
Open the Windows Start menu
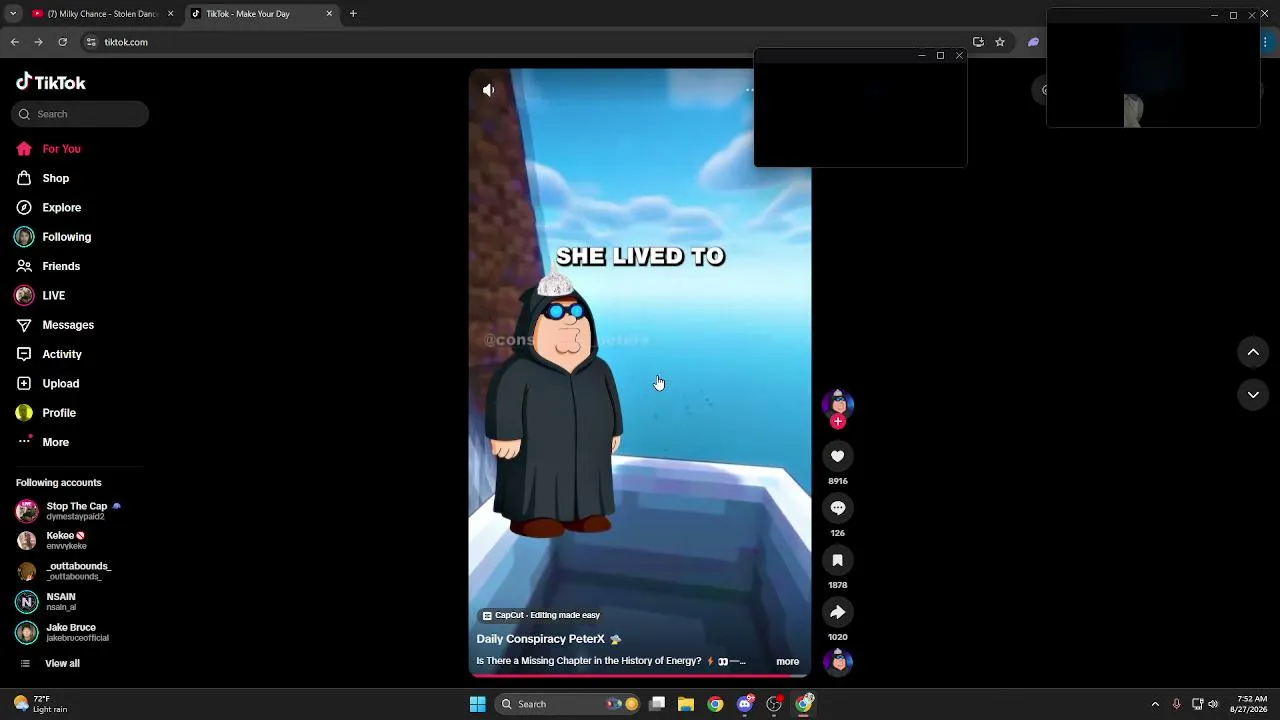477,704
